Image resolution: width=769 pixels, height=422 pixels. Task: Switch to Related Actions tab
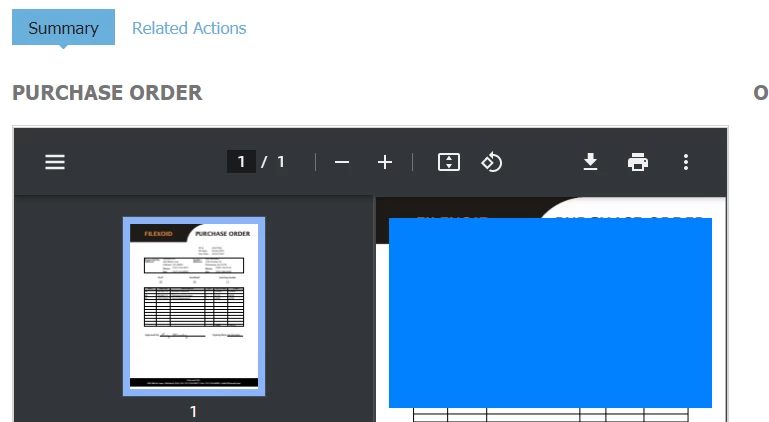point(189,28)
